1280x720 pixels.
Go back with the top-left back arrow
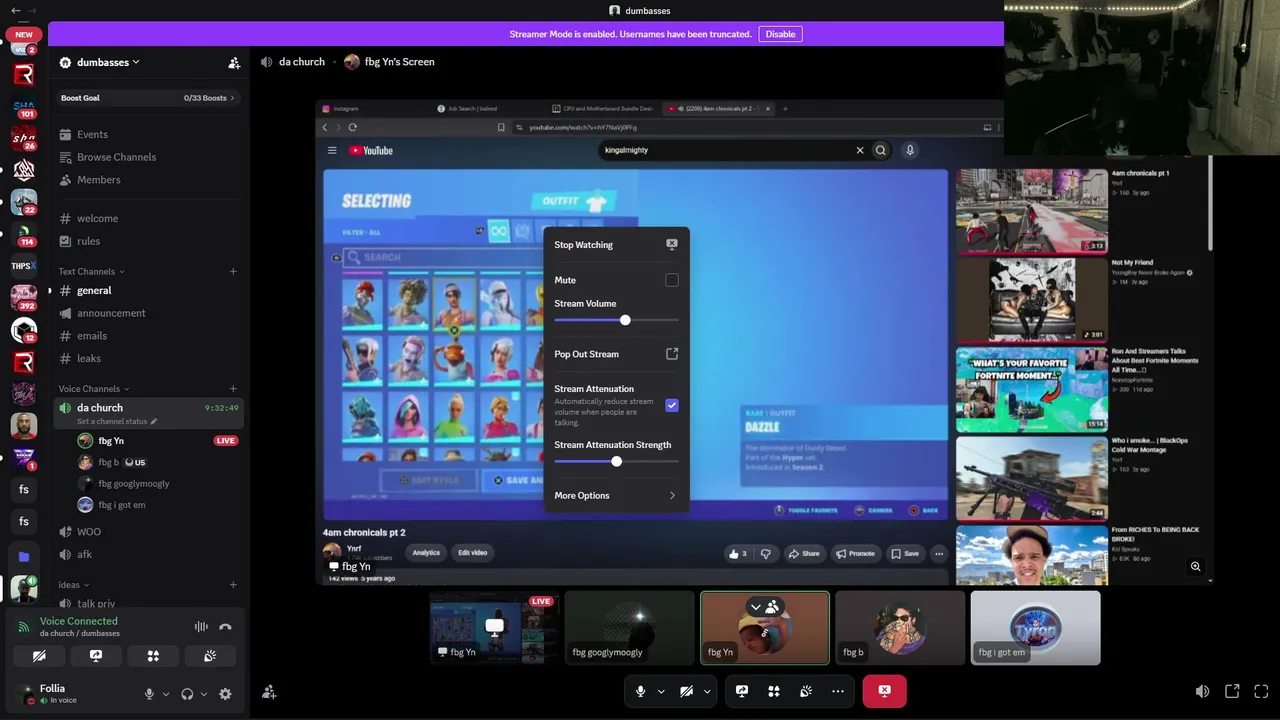pos(15,10)
